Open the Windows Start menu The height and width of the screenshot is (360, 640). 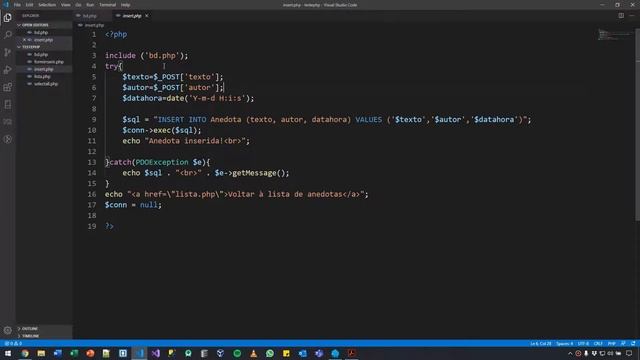pyautogui.click(x=8, y=353)
